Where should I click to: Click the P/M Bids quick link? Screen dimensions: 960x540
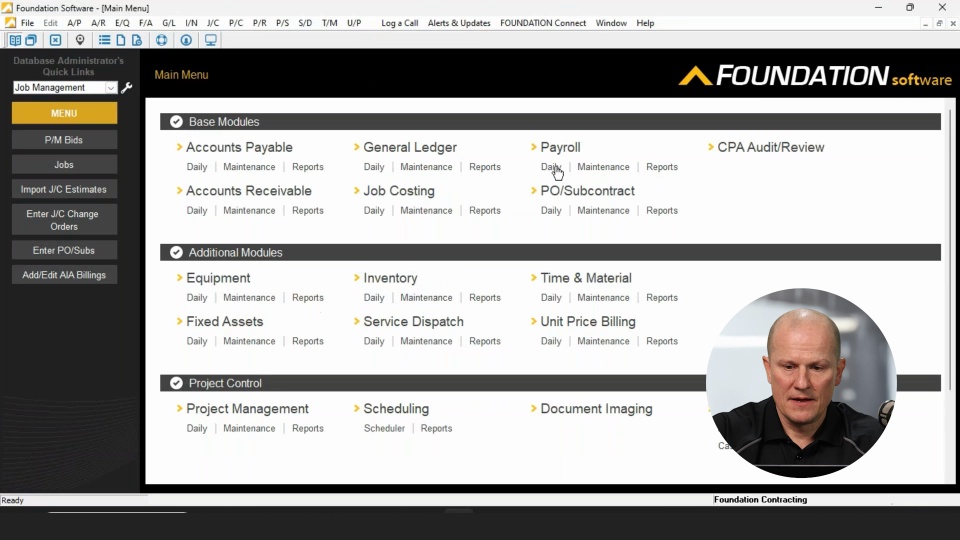64,140
